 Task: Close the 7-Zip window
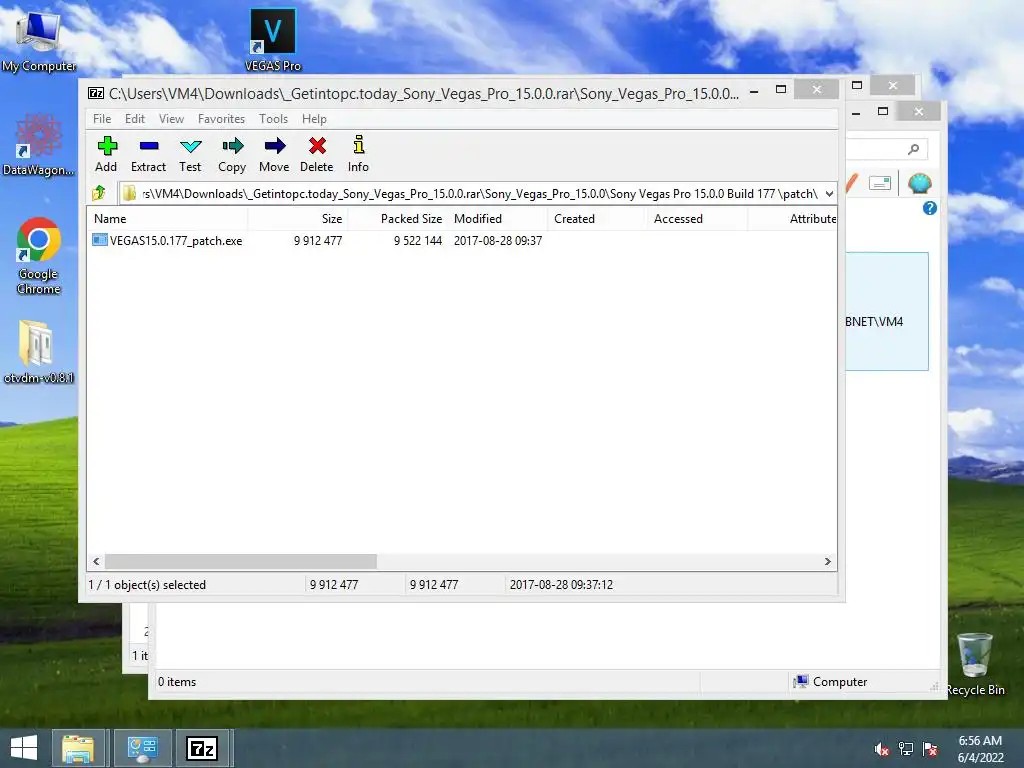coord(816,89)
